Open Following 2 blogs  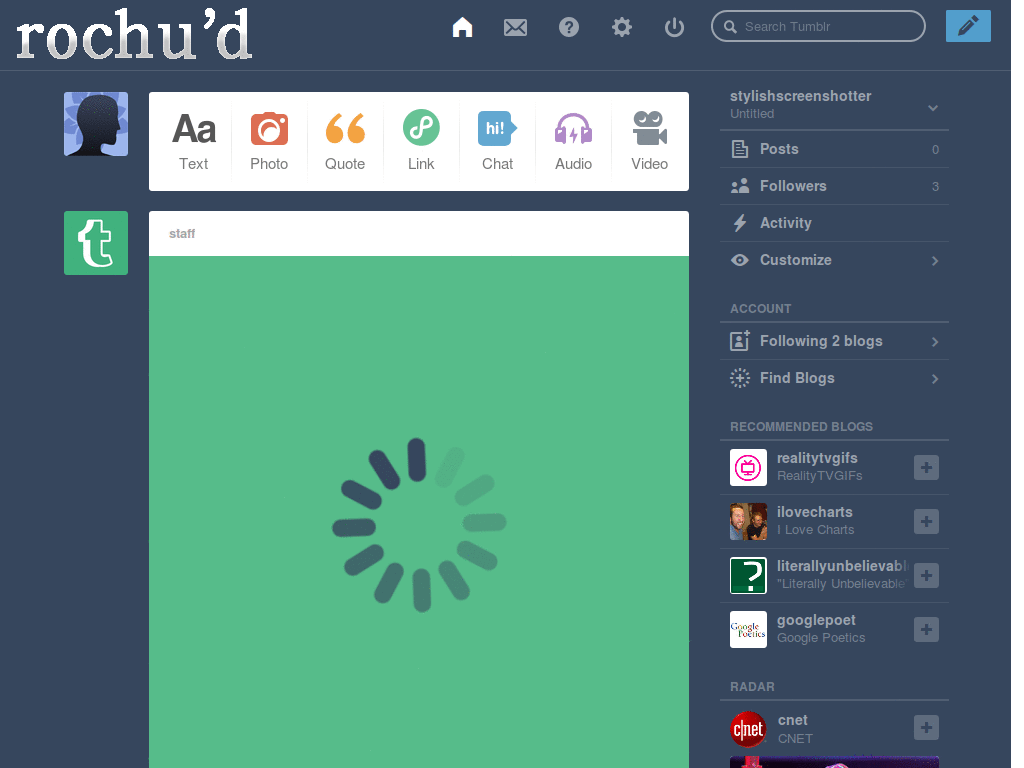[x=834, y=341]
